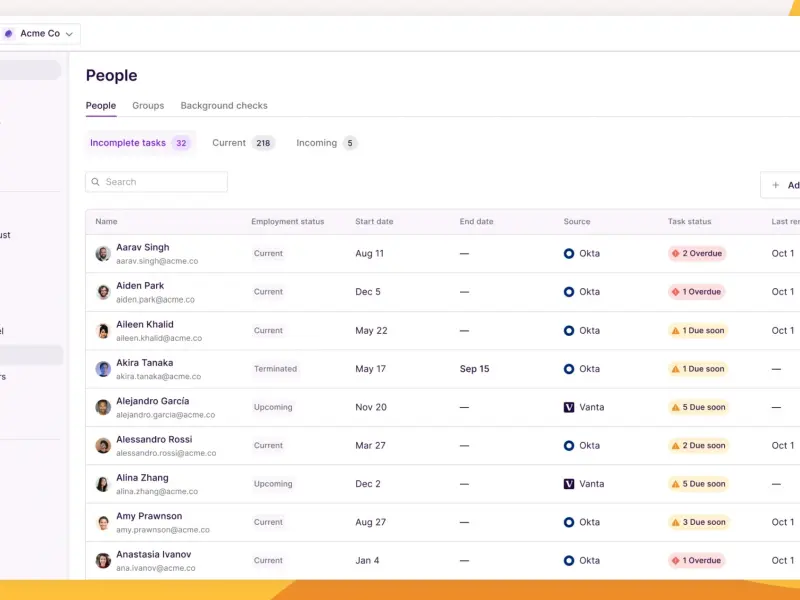Open Amy Prawnson's profile by name
Image resolution: width=800 pixels, height=600 pixels.
149,516
